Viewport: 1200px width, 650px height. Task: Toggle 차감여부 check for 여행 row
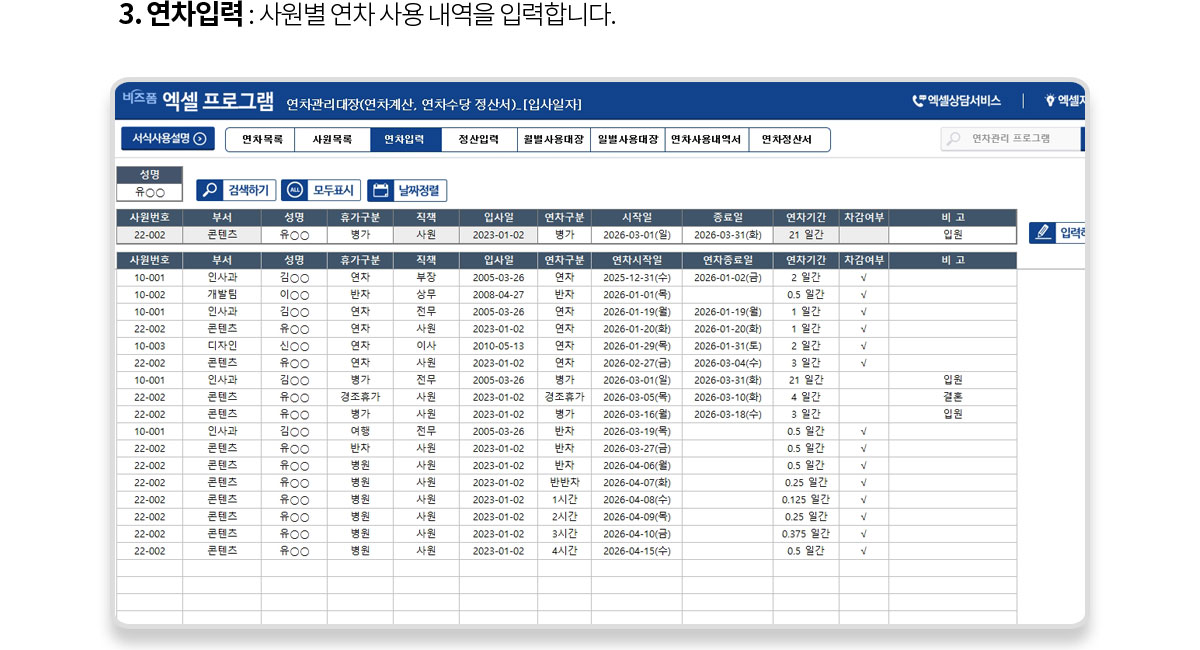(863, 431)
